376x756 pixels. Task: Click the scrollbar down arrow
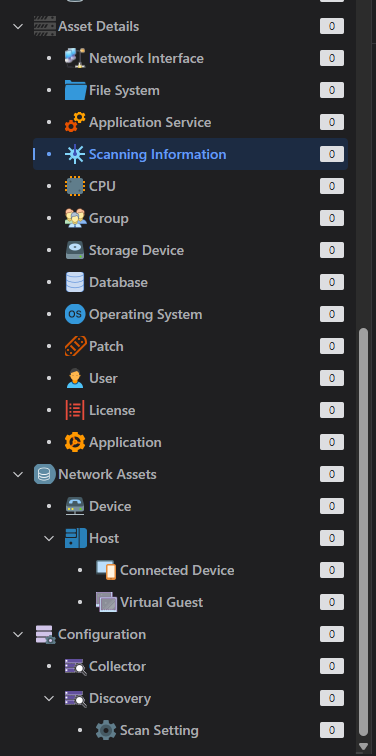click(363, 746)
